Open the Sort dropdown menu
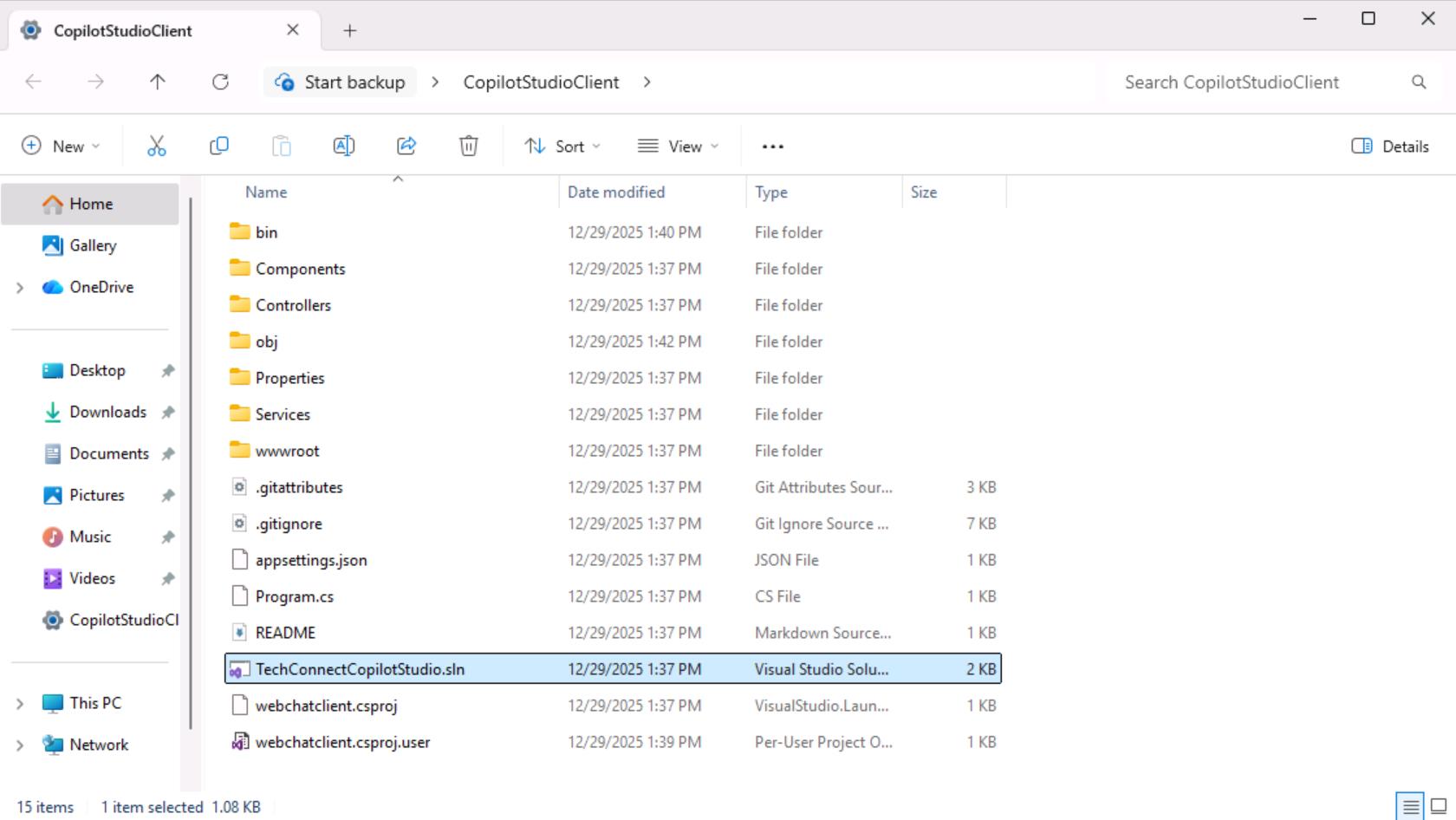This screenshot has width=1456, height=820. click(x=562, y=146)
